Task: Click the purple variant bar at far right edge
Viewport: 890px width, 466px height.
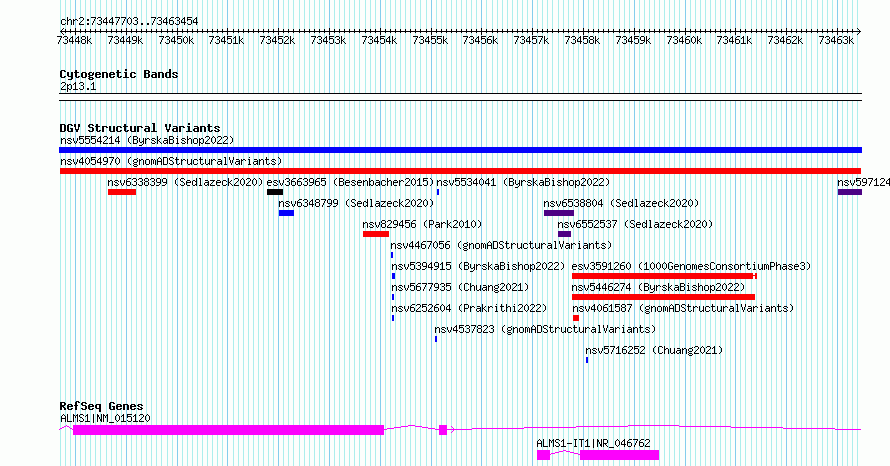Action: (x=850, y=192)
